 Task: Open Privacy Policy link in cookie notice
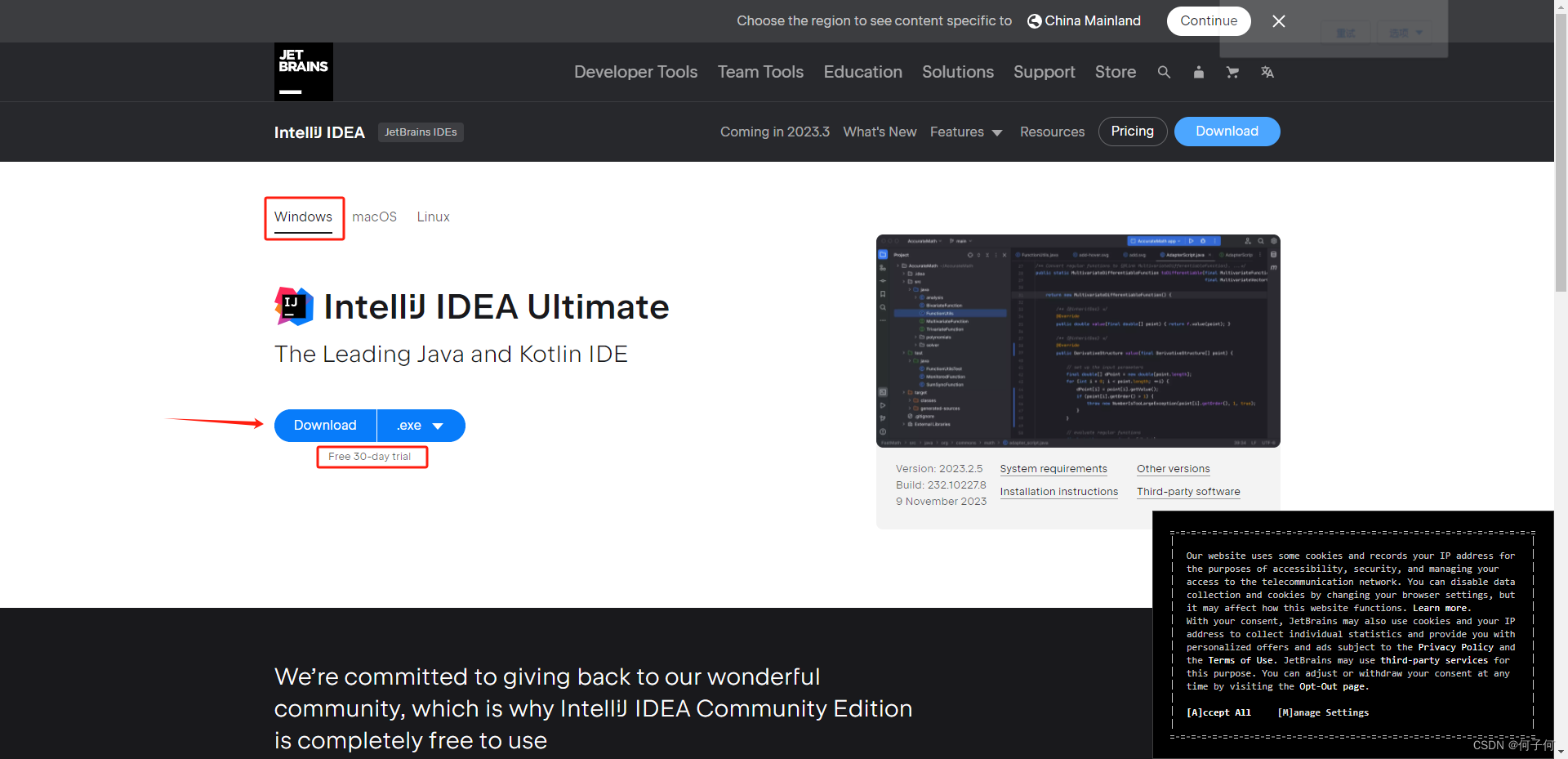coord(1455,647)
